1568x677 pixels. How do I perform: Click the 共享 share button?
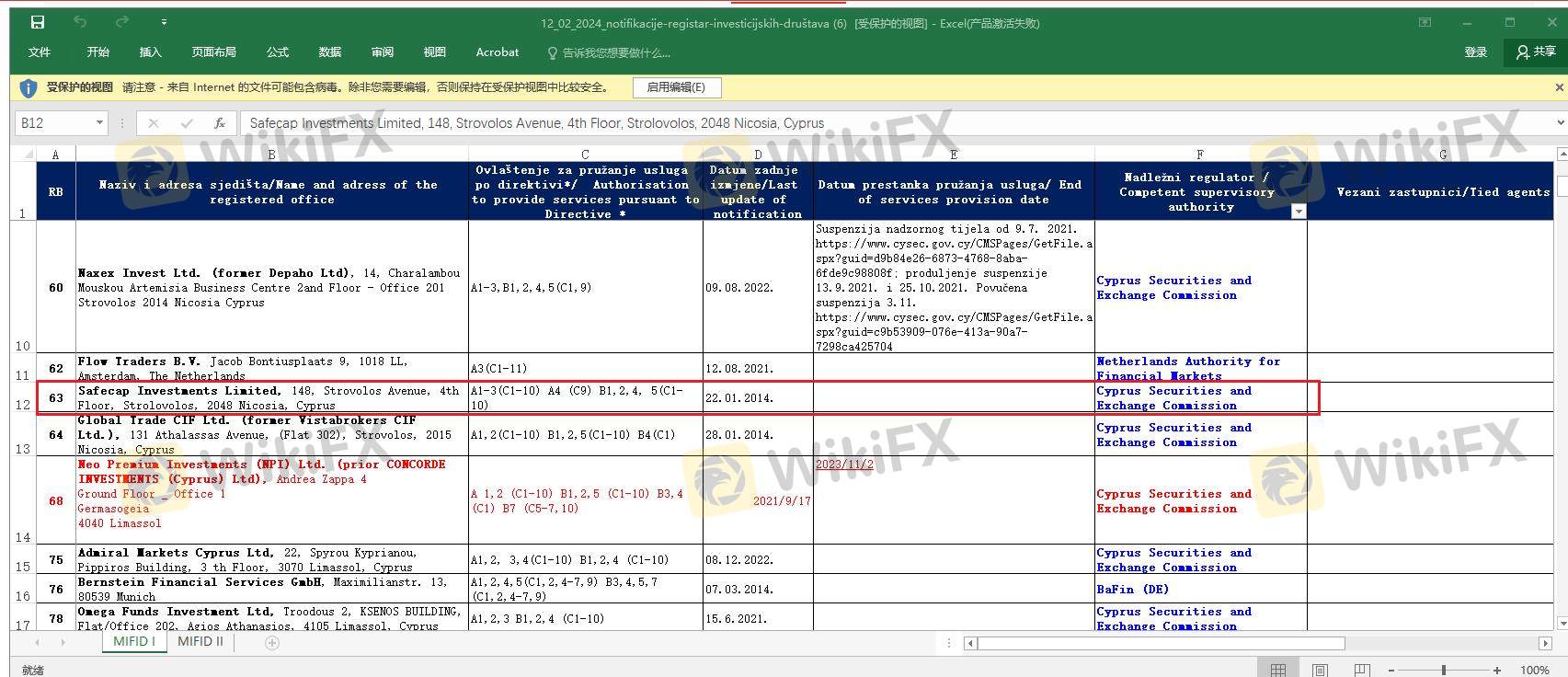point(1536,52)
